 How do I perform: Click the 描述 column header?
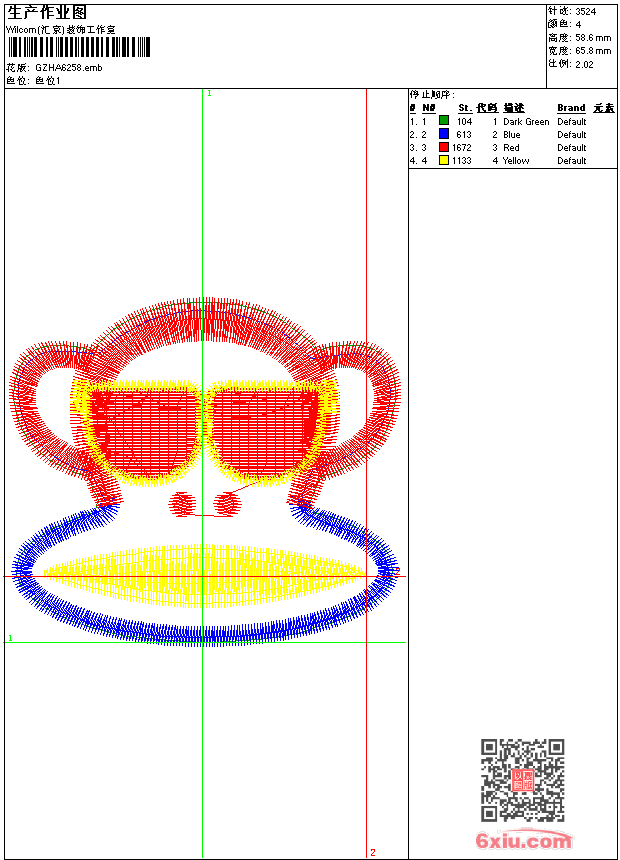514,108
